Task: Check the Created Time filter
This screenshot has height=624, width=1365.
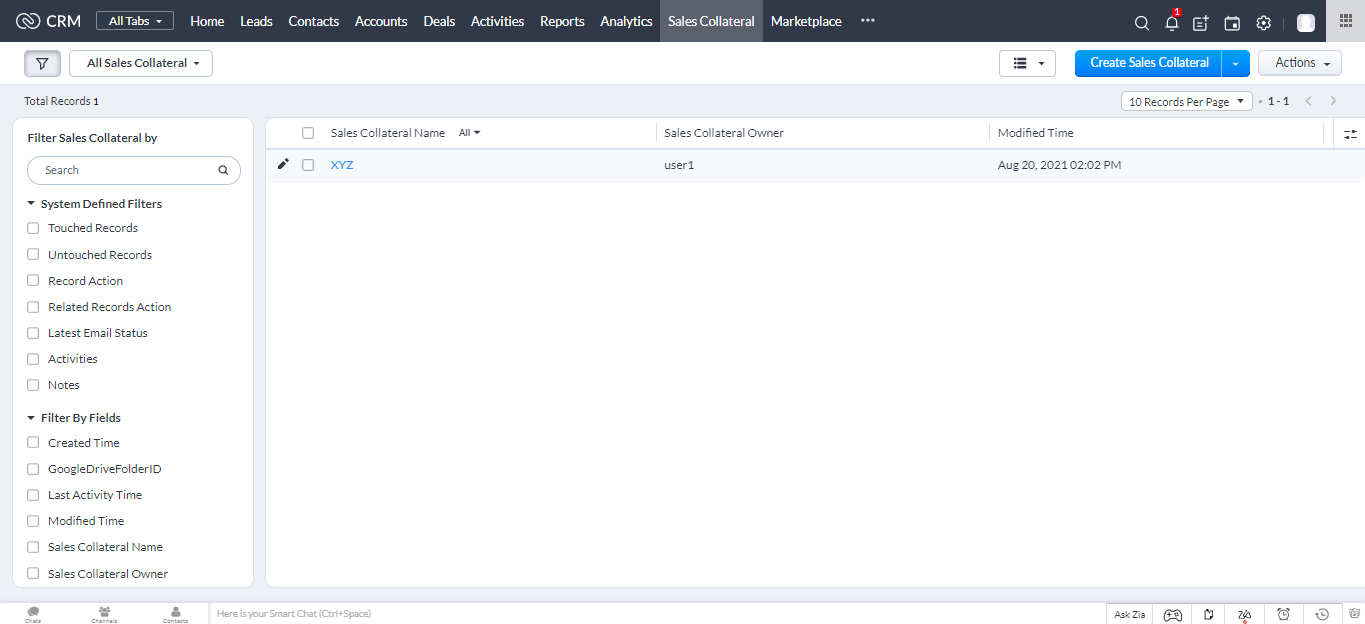Action: point(33,443)
